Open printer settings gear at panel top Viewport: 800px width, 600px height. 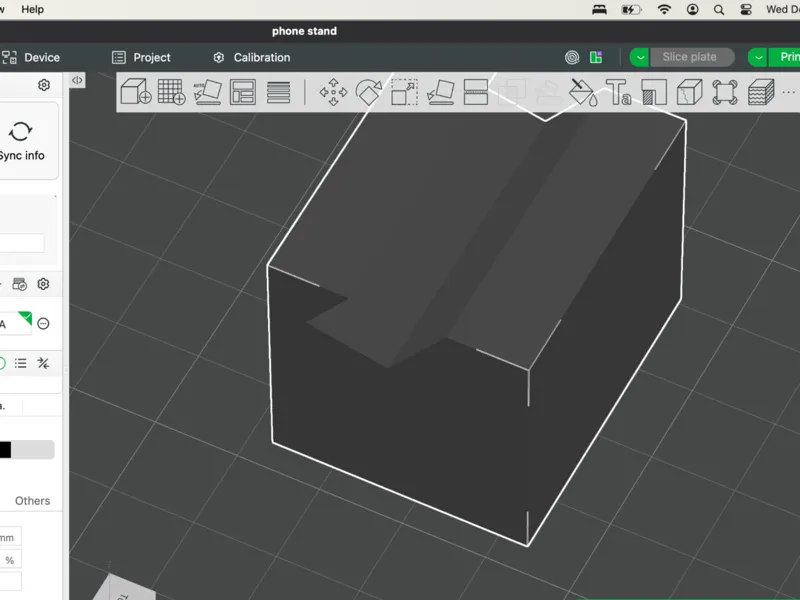(x=44, y=85)
